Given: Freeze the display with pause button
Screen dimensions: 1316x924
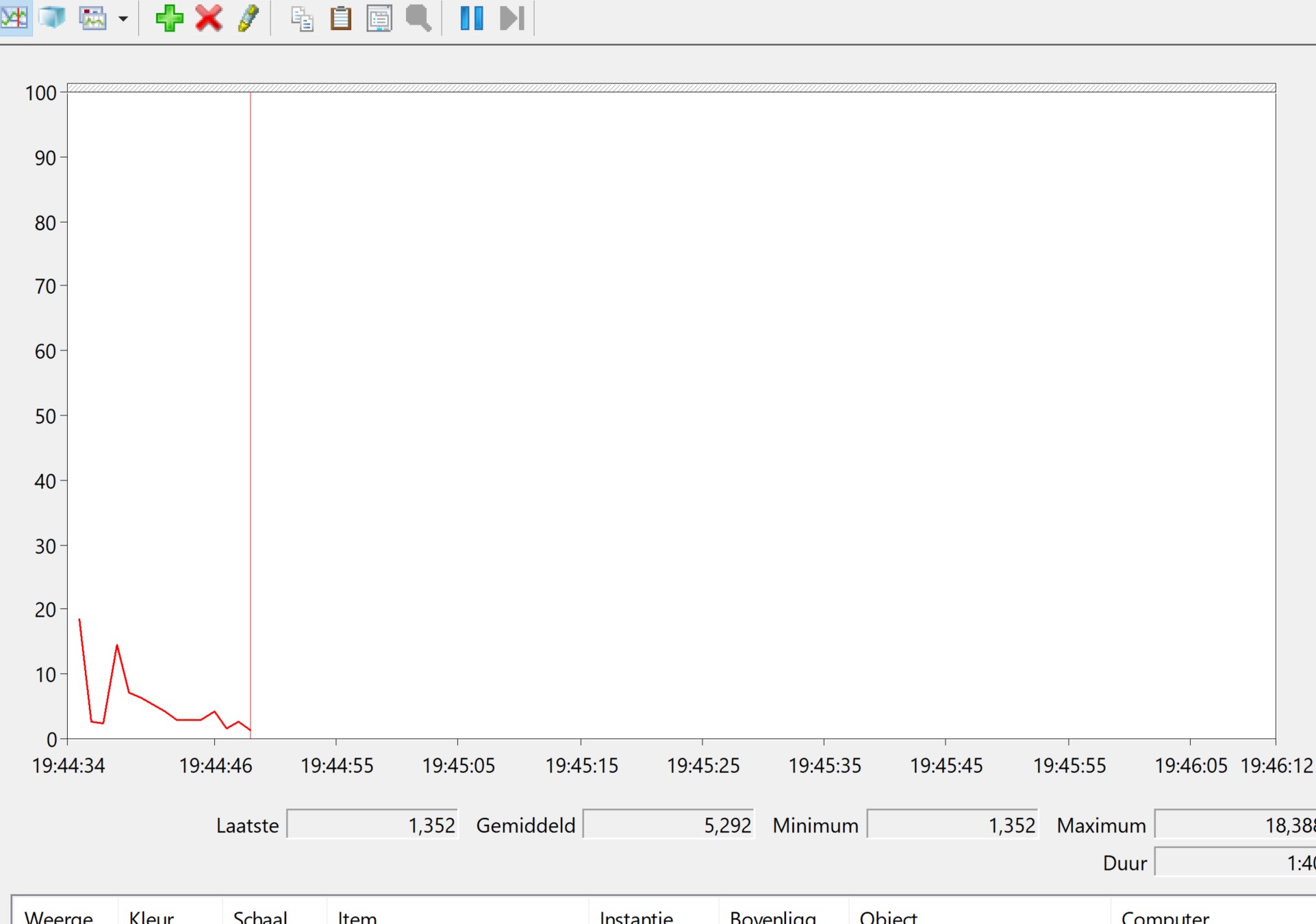Looking at the screenshot, I should [471, 18].
